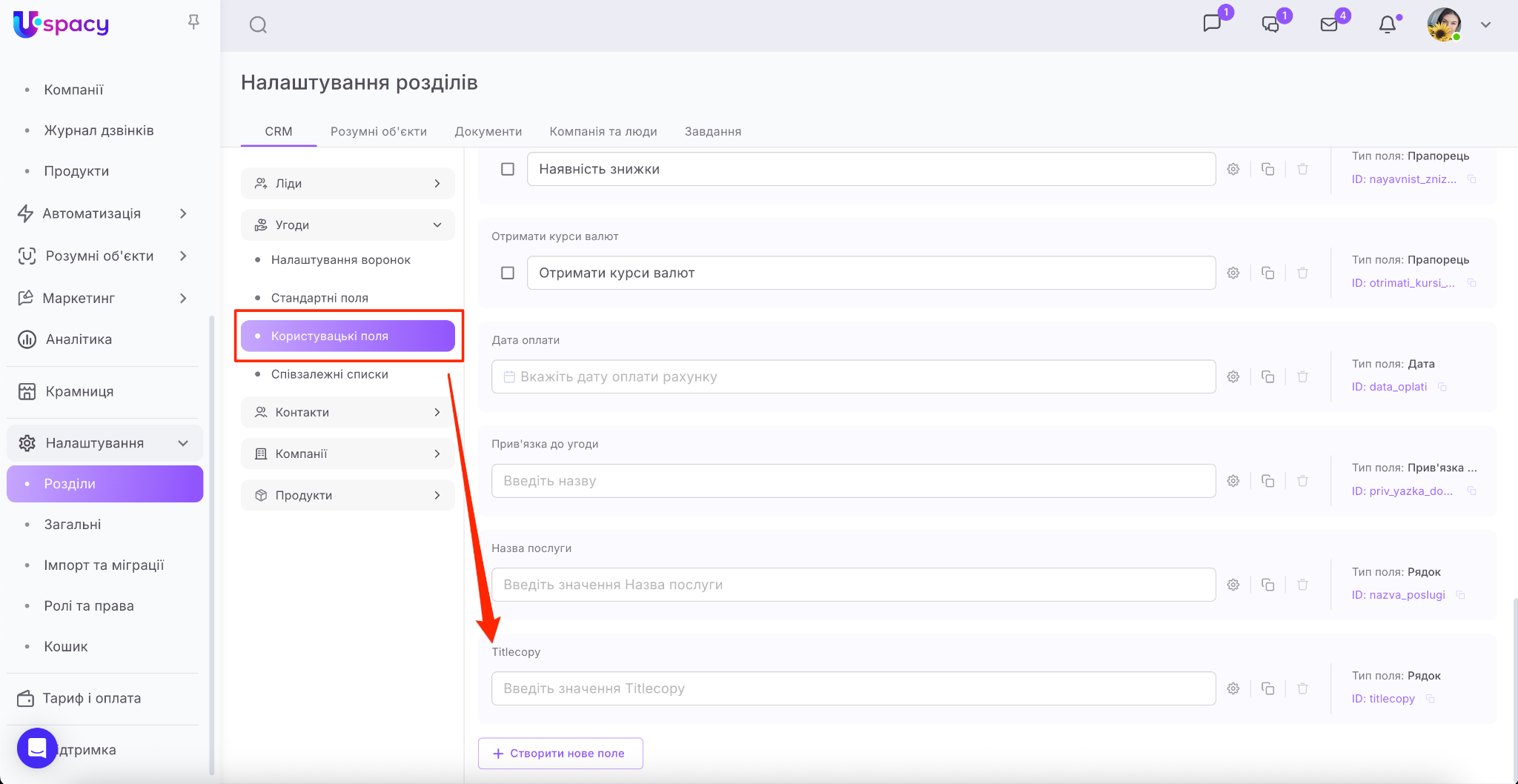The height and width of the screenshot is (784, 1518).
Task: Duplicate the Назва послуги field
Action: 1268,585
